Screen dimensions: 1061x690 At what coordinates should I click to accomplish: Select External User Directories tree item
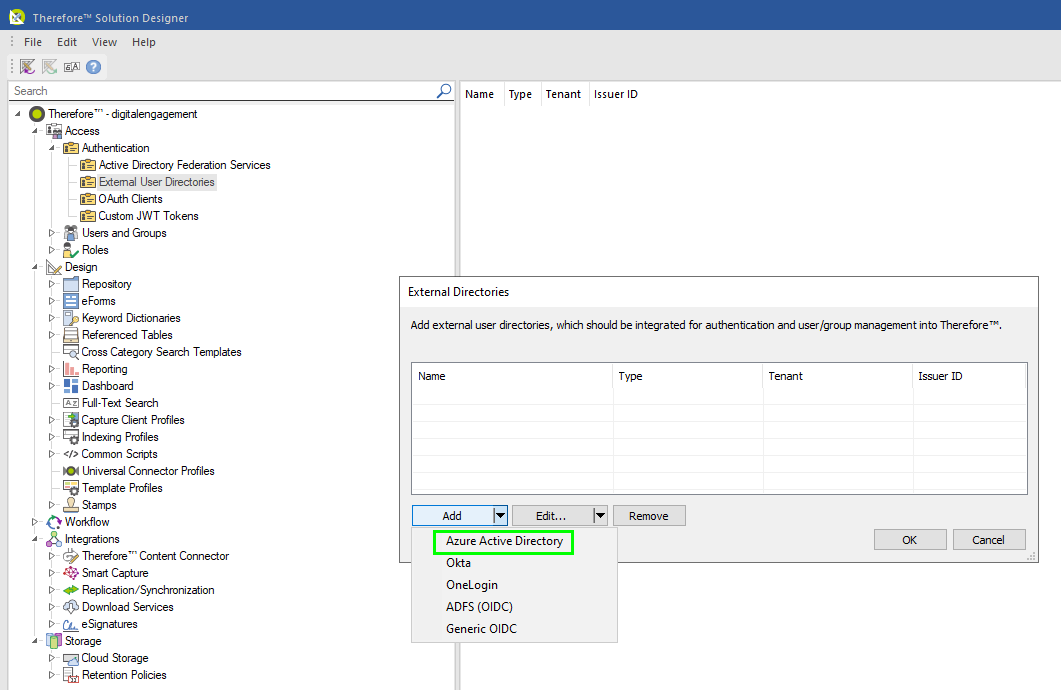156,182
